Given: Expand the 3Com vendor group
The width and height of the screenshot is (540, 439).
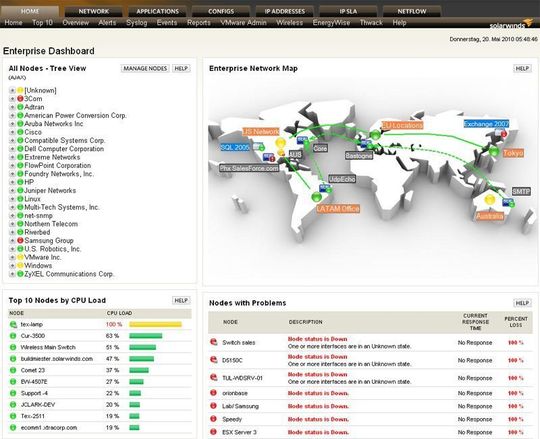Looking at the screenshot, I should click(x=12, y=98).
